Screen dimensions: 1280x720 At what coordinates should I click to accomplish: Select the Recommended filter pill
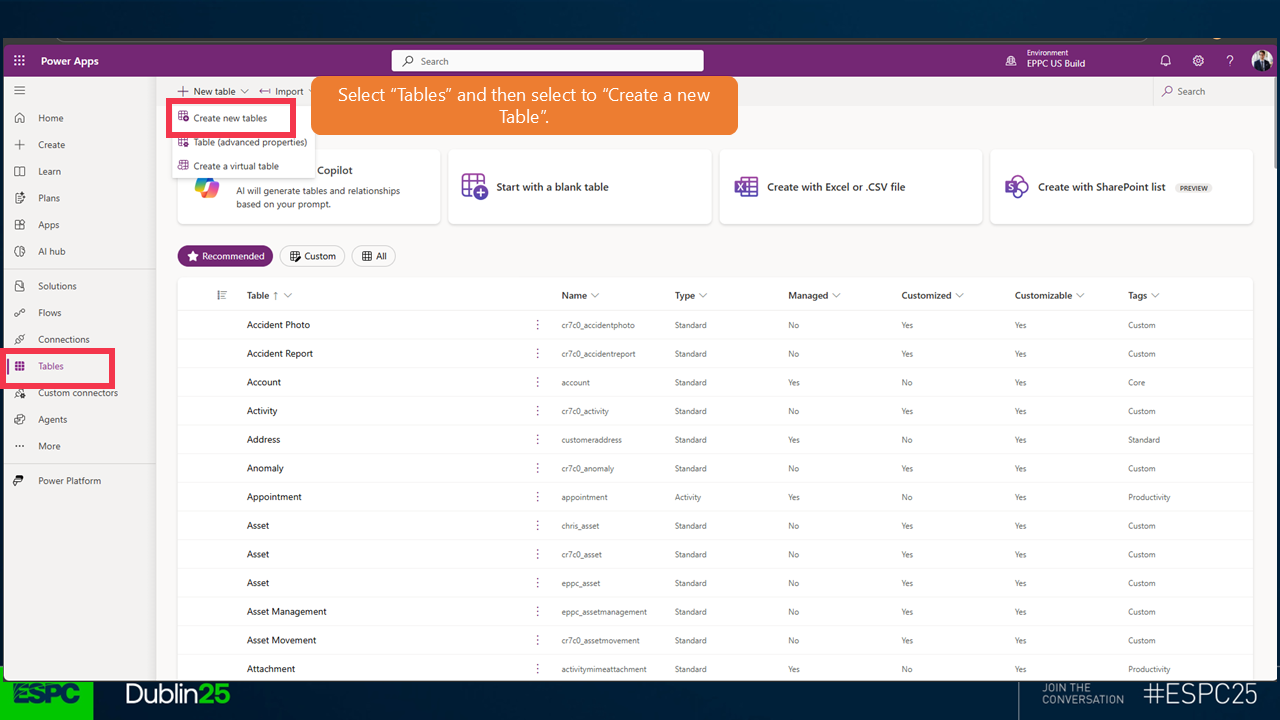pyautogui.click(x=225, y=256)
